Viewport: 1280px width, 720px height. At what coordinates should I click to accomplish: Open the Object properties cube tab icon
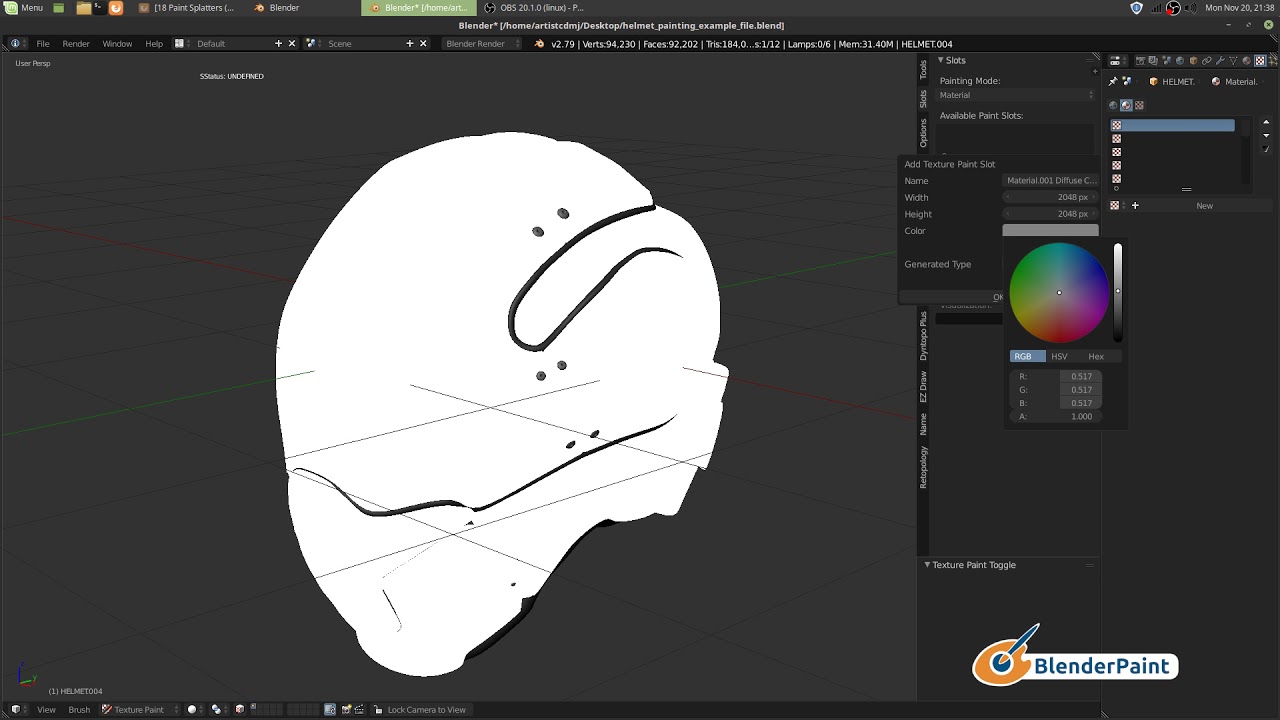[x=1193, y=61]
